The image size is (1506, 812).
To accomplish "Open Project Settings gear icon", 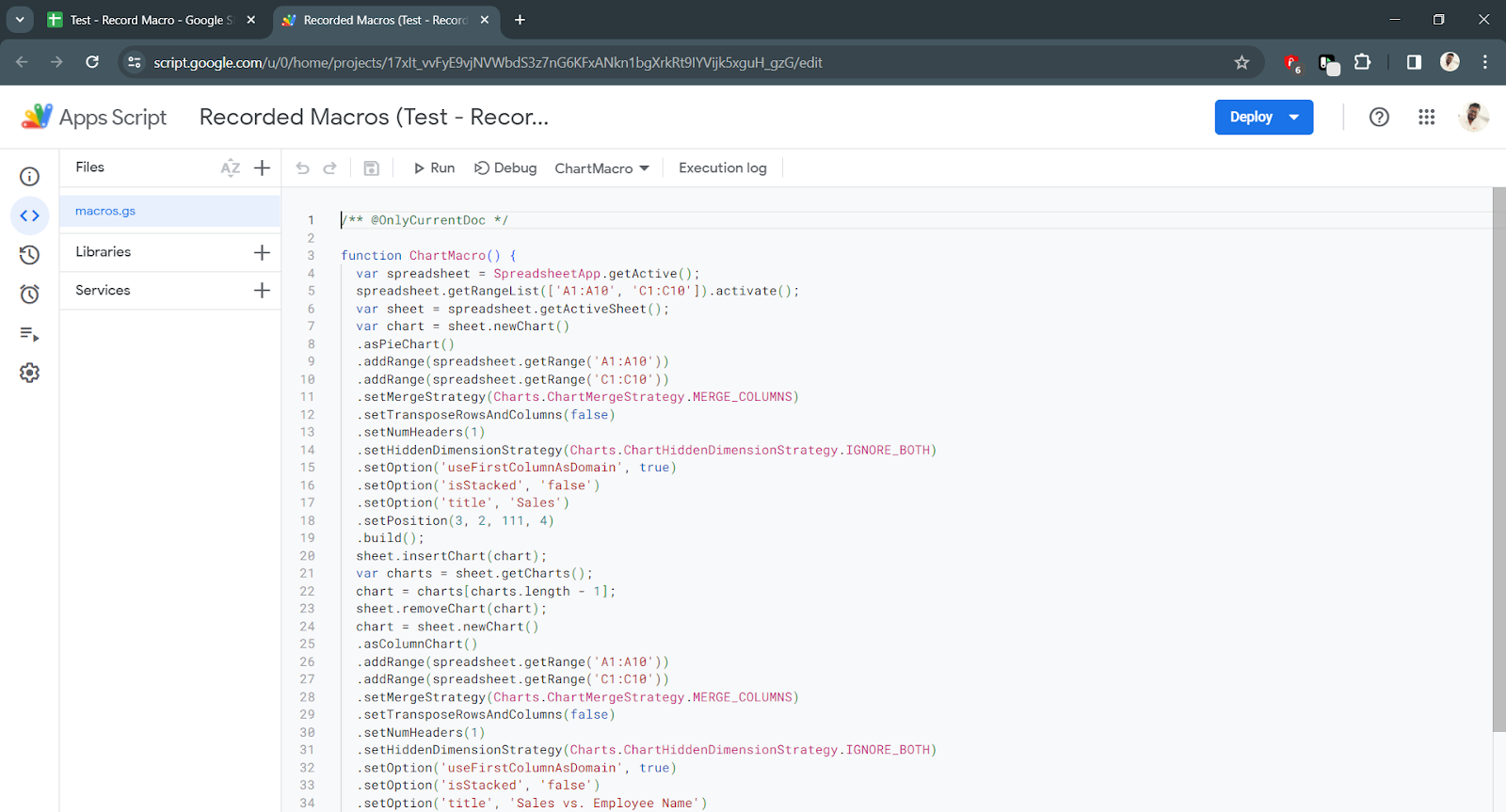I will click(29, 373).
